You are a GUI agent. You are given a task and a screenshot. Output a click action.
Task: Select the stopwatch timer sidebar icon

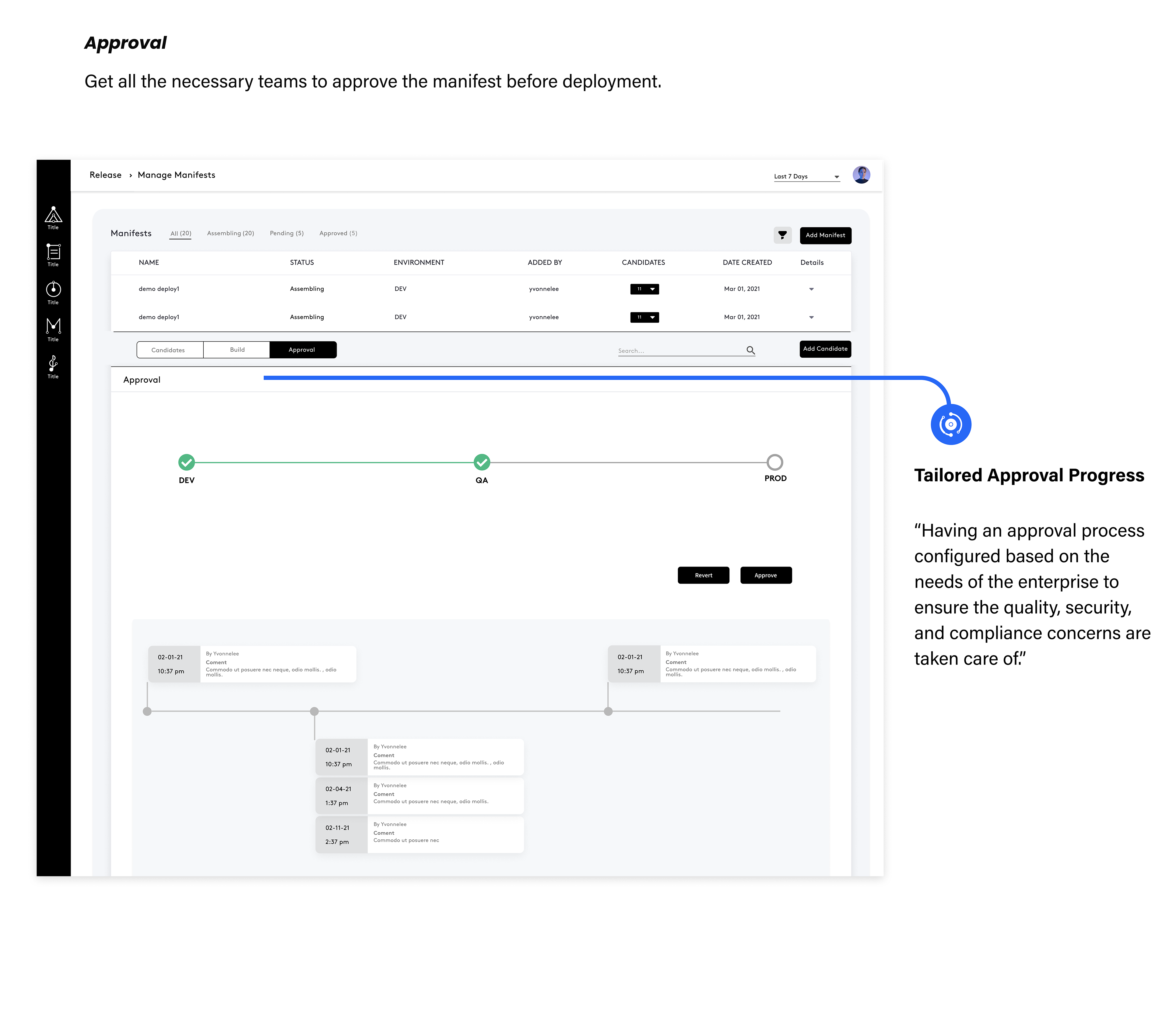(x=53, y=289)
